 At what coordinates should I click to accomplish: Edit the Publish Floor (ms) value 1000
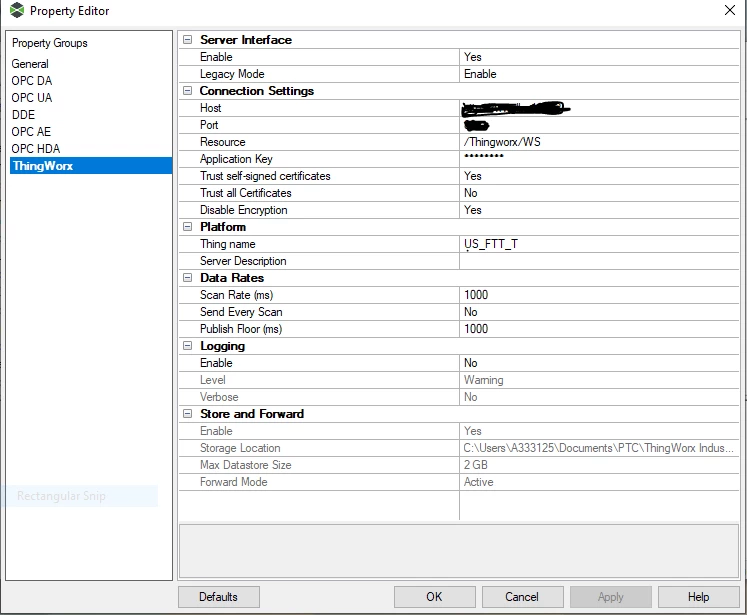pos(599,329)
